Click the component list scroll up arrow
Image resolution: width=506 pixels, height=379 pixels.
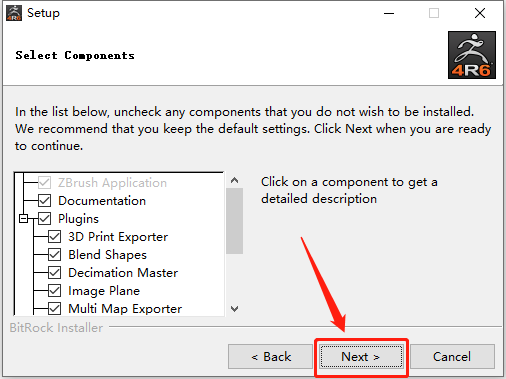coord(234,180)
